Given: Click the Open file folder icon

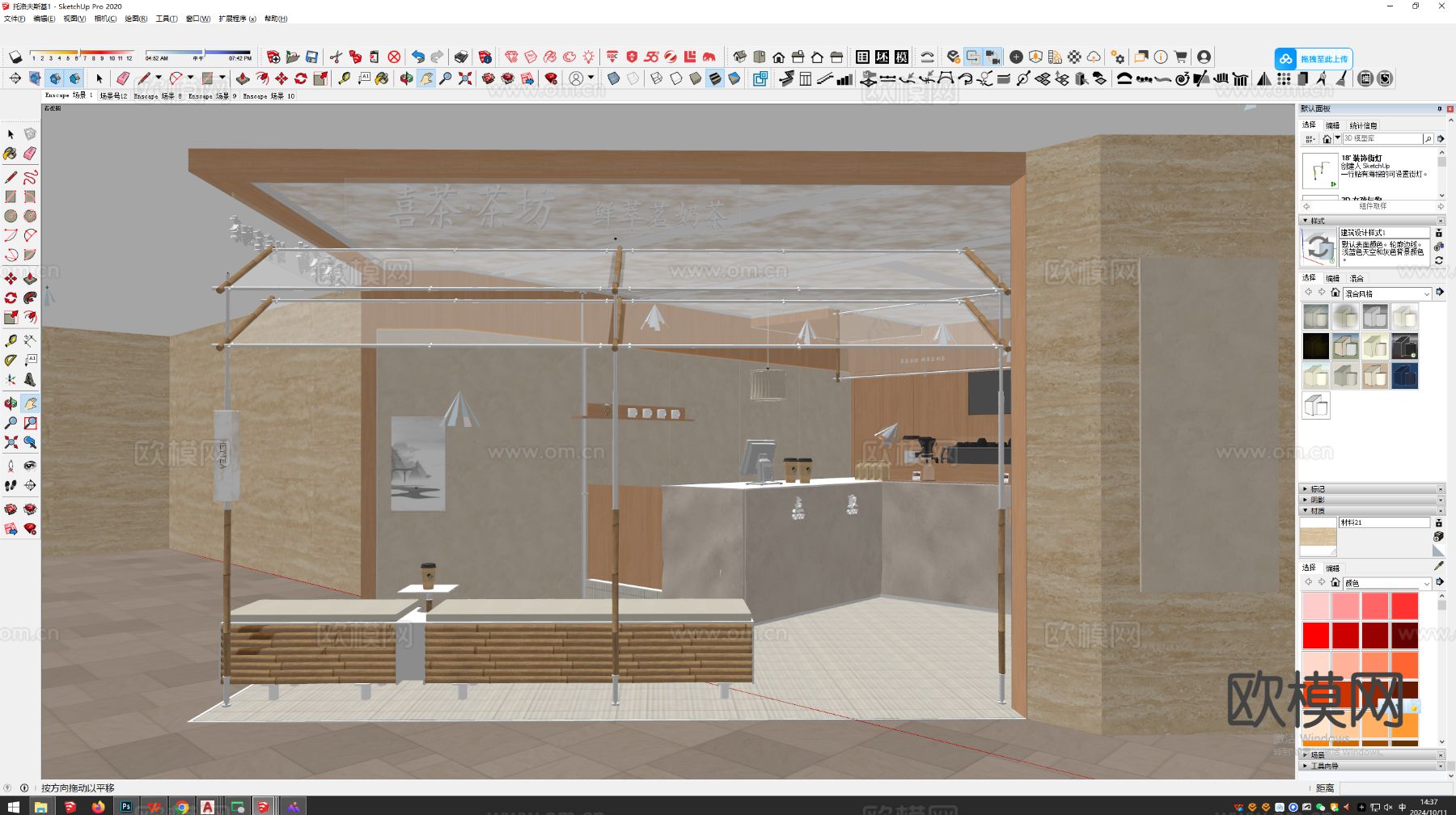Looking at the screenshot, I should [x=293, y=57].
